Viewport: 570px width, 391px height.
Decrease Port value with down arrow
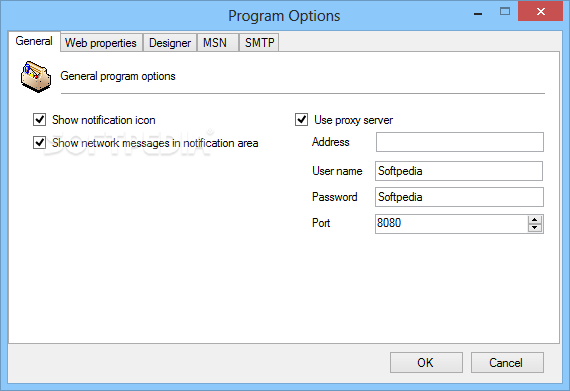point(535,228)
